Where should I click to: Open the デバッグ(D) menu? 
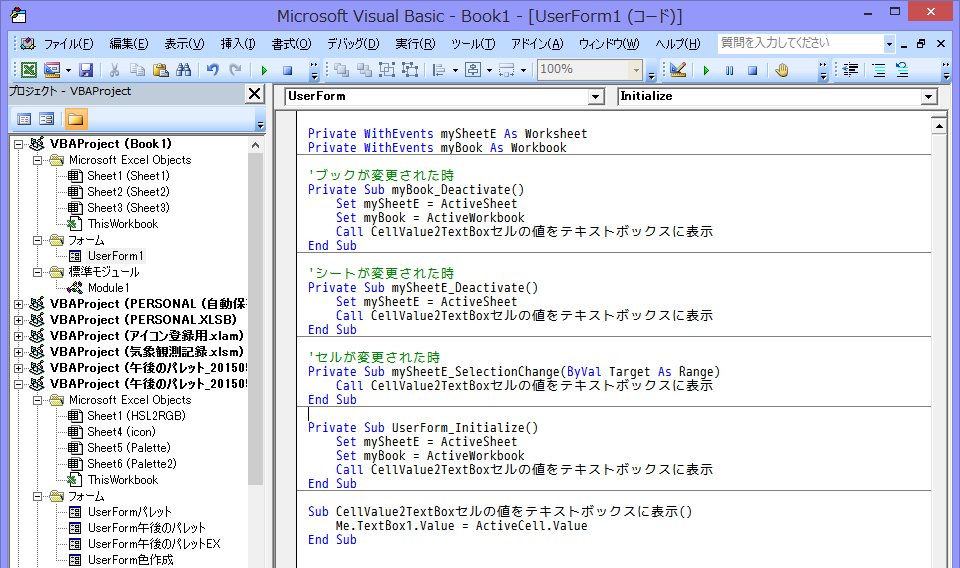click(353, 43)
